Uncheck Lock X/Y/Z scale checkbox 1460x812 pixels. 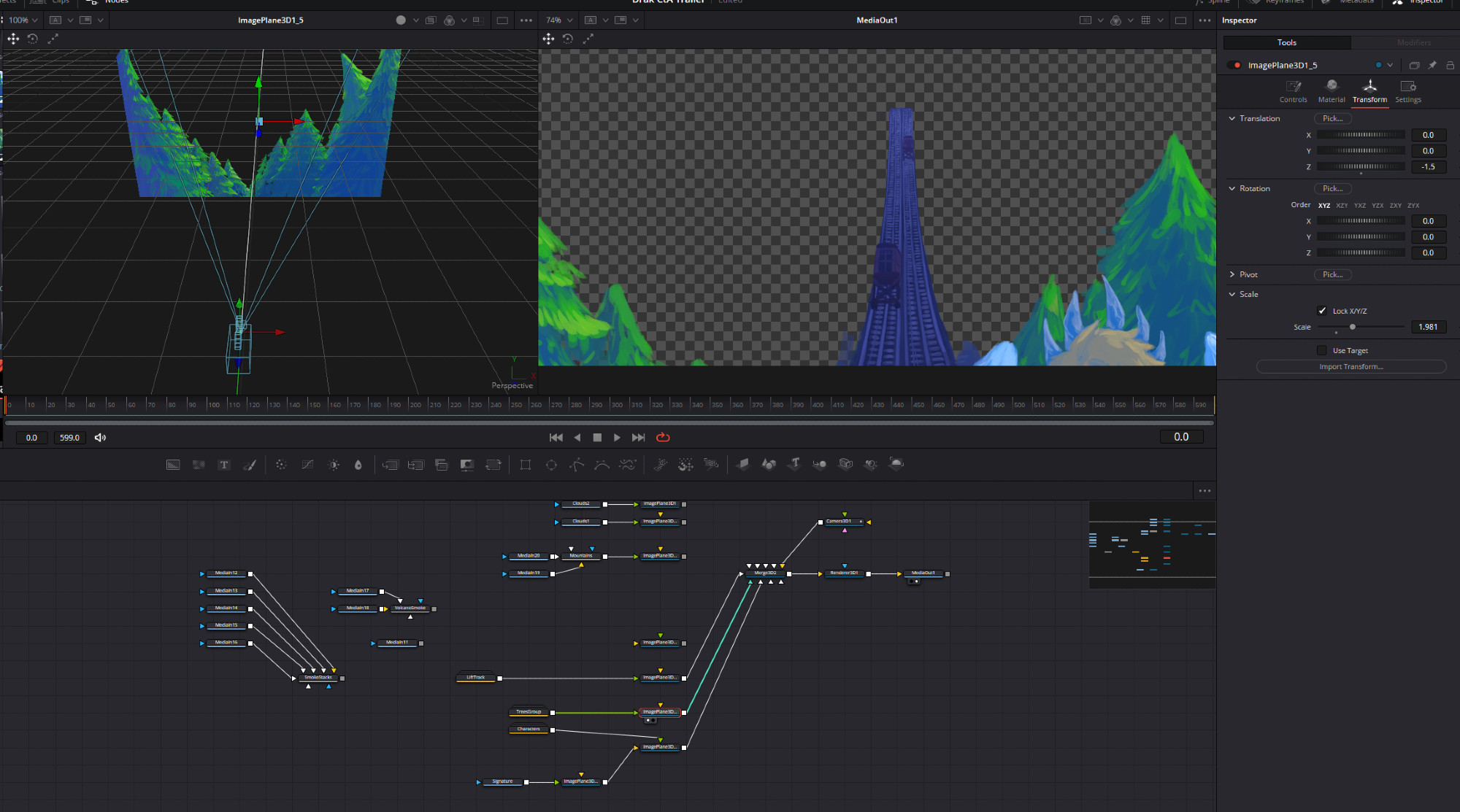[x=1322, y=311]
